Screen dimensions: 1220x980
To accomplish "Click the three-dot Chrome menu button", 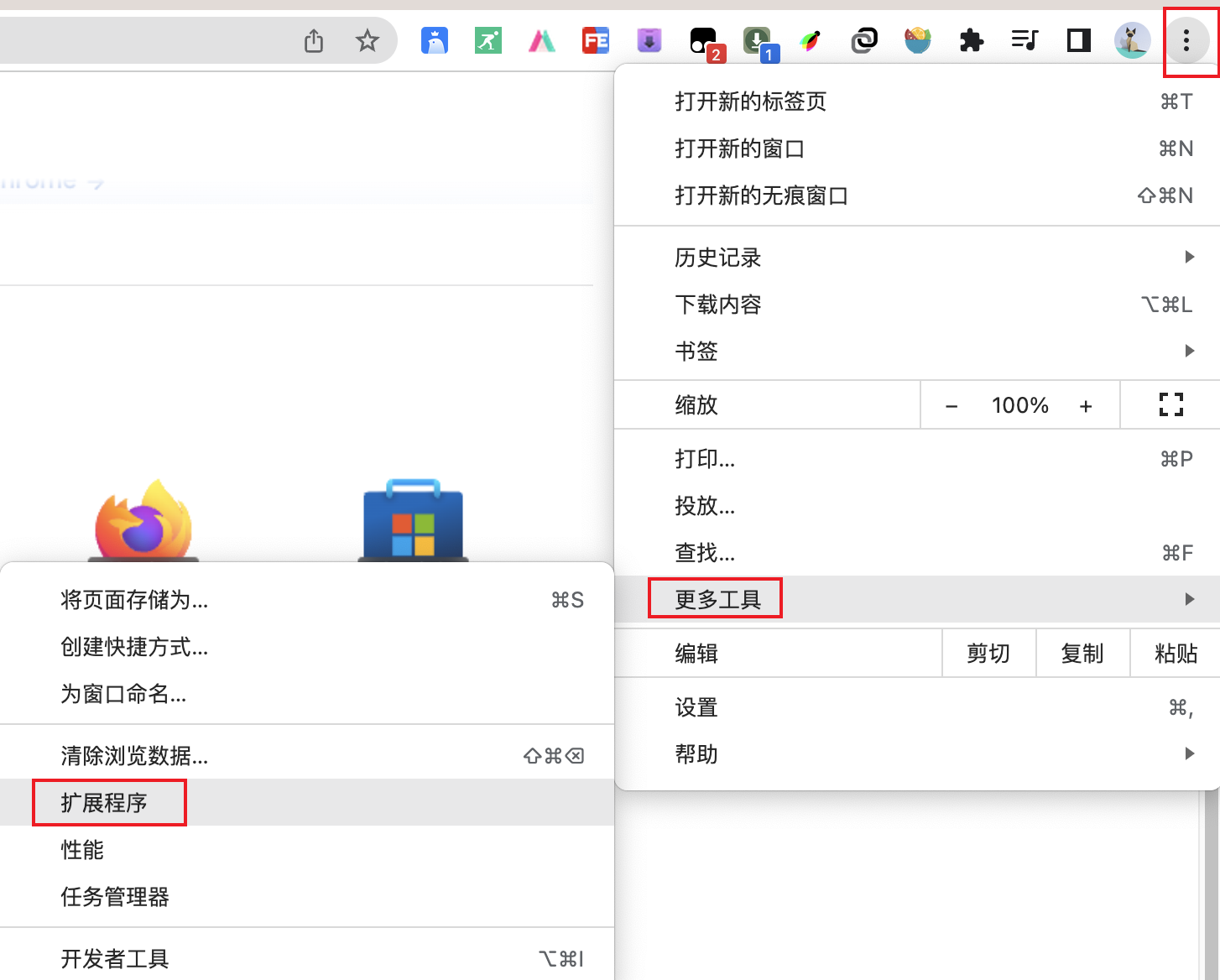I will pos(1186,40).
